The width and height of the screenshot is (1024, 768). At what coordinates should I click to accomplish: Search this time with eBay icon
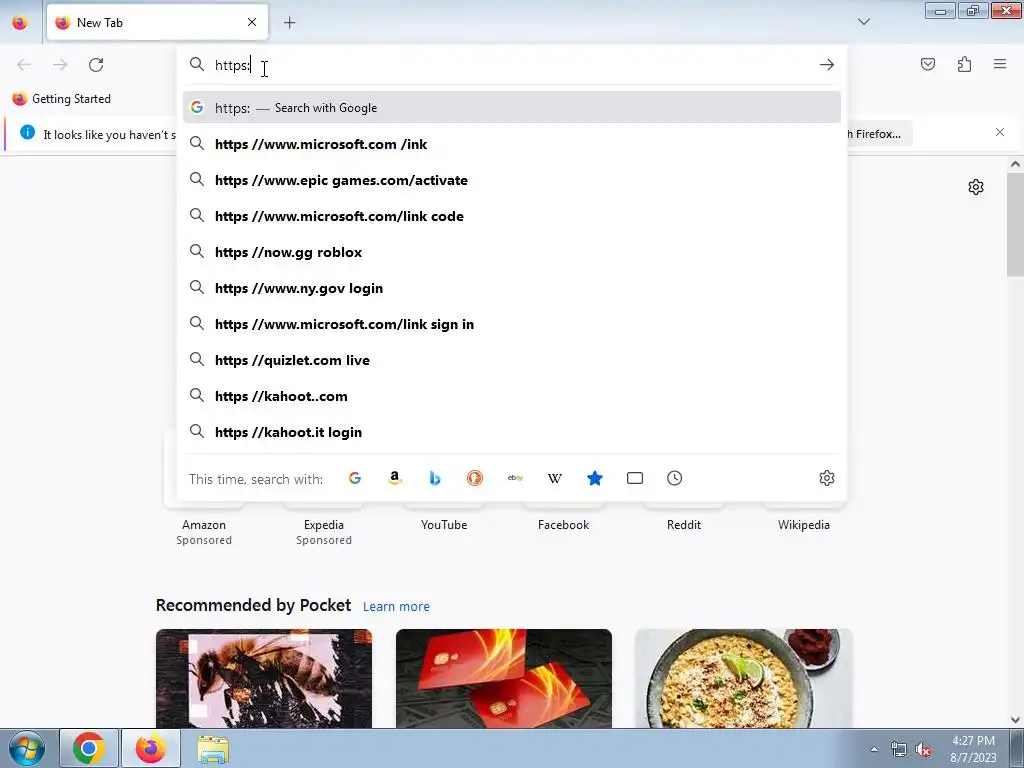515,478
